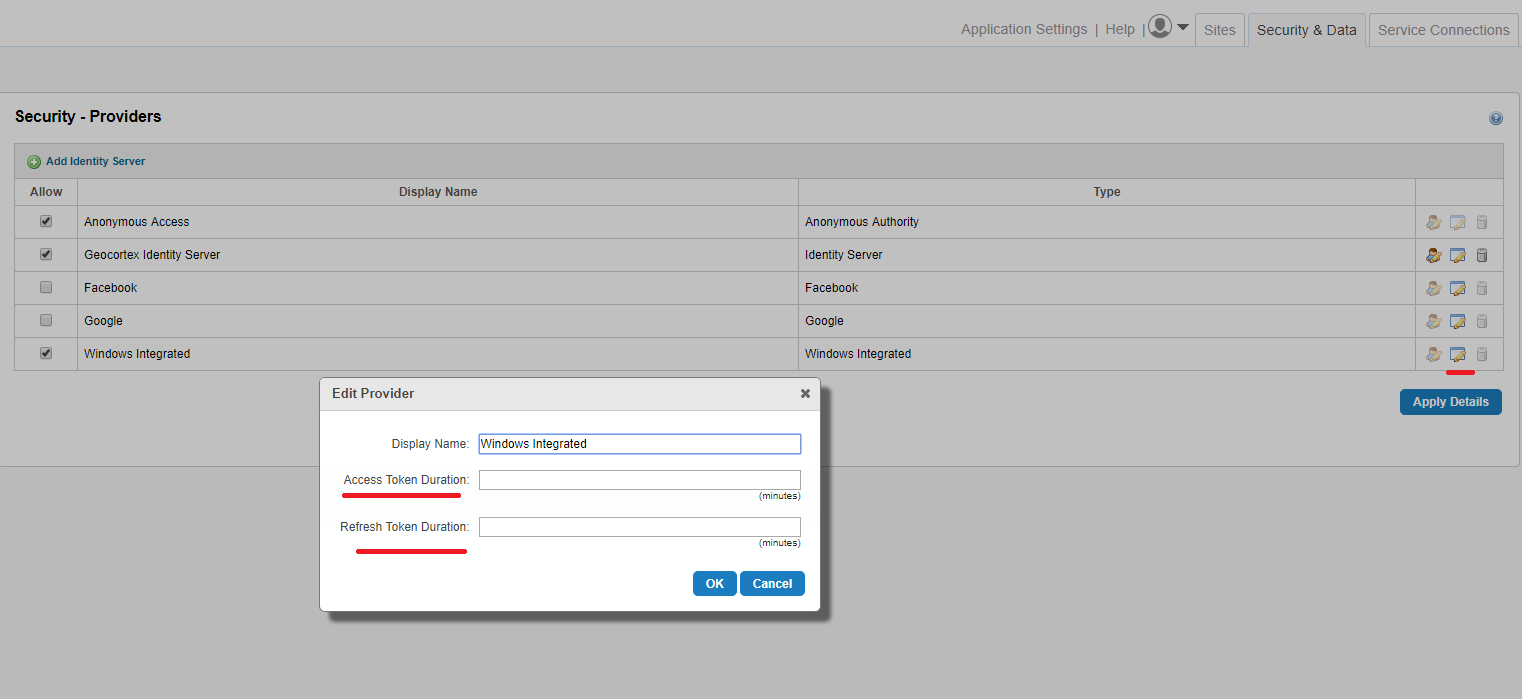Confirm the dialog with OK
Viewport: 1522px width, 699px height.
[714, 583]
